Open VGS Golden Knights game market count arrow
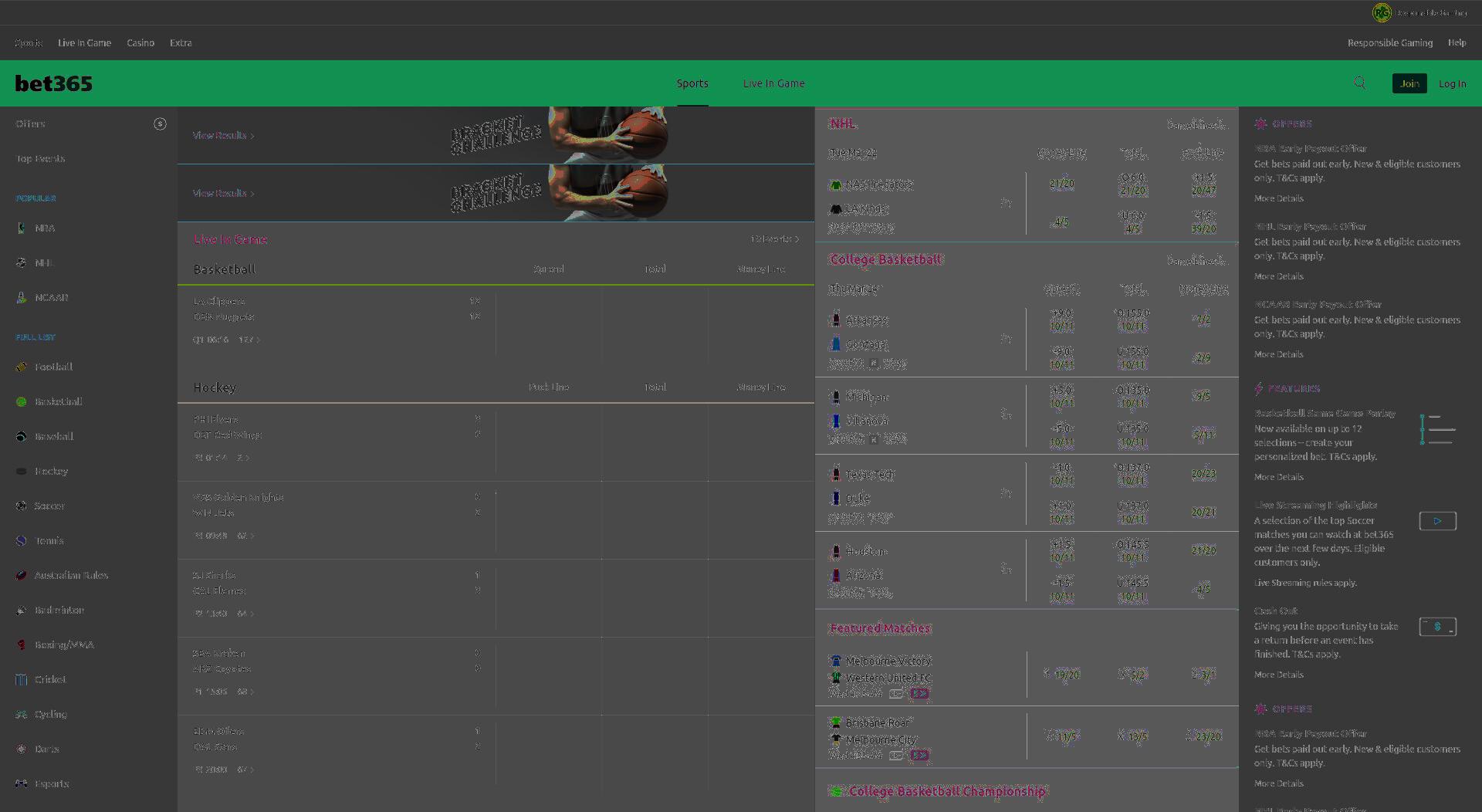Viewport: 1482px width, 812px height. click(245, 536)
